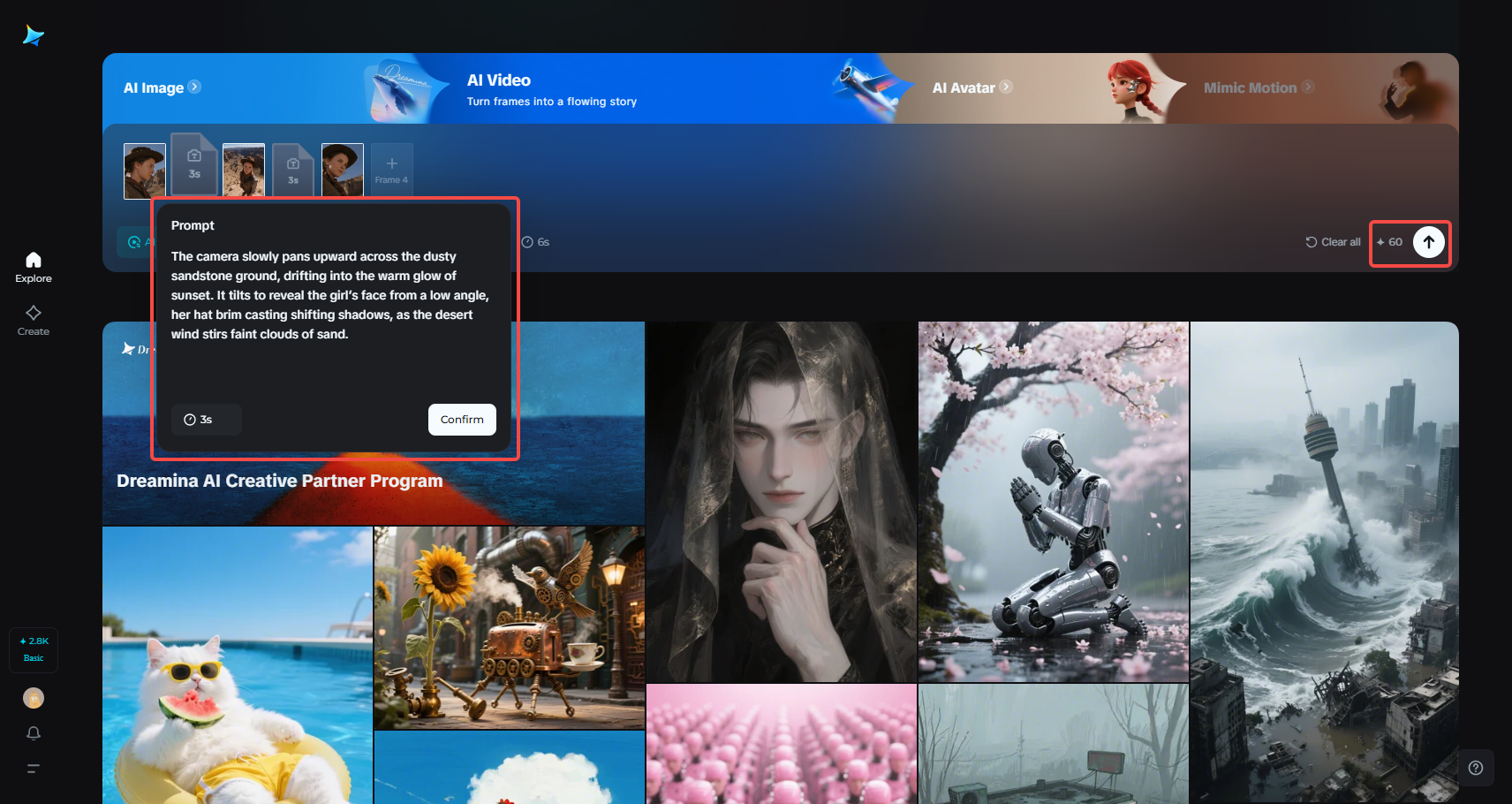Open the user profile avatar

pos(34,698)
